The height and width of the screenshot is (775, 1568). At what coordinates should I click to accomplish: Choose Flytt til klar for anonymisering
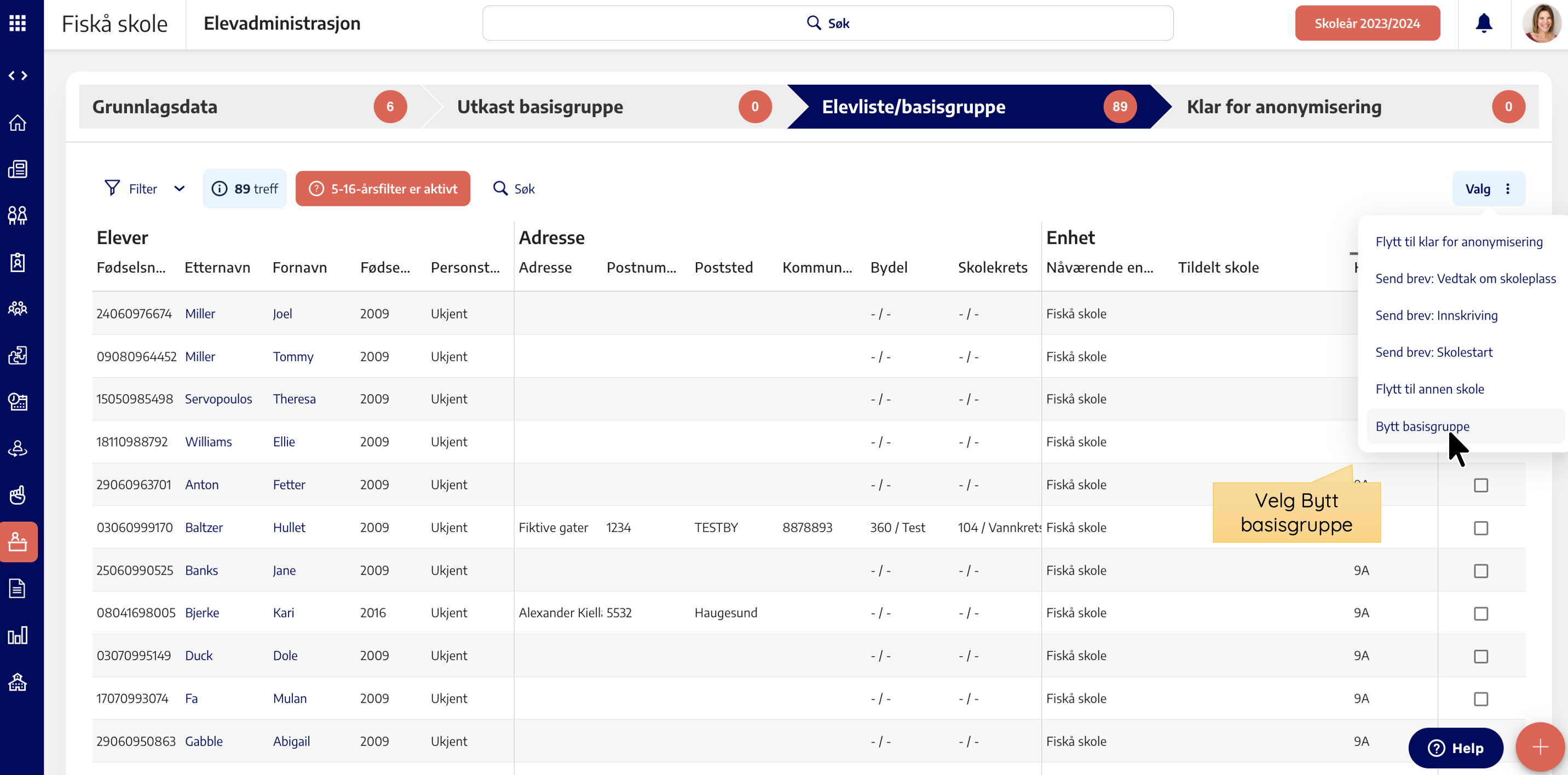(x=1459, y=241)
